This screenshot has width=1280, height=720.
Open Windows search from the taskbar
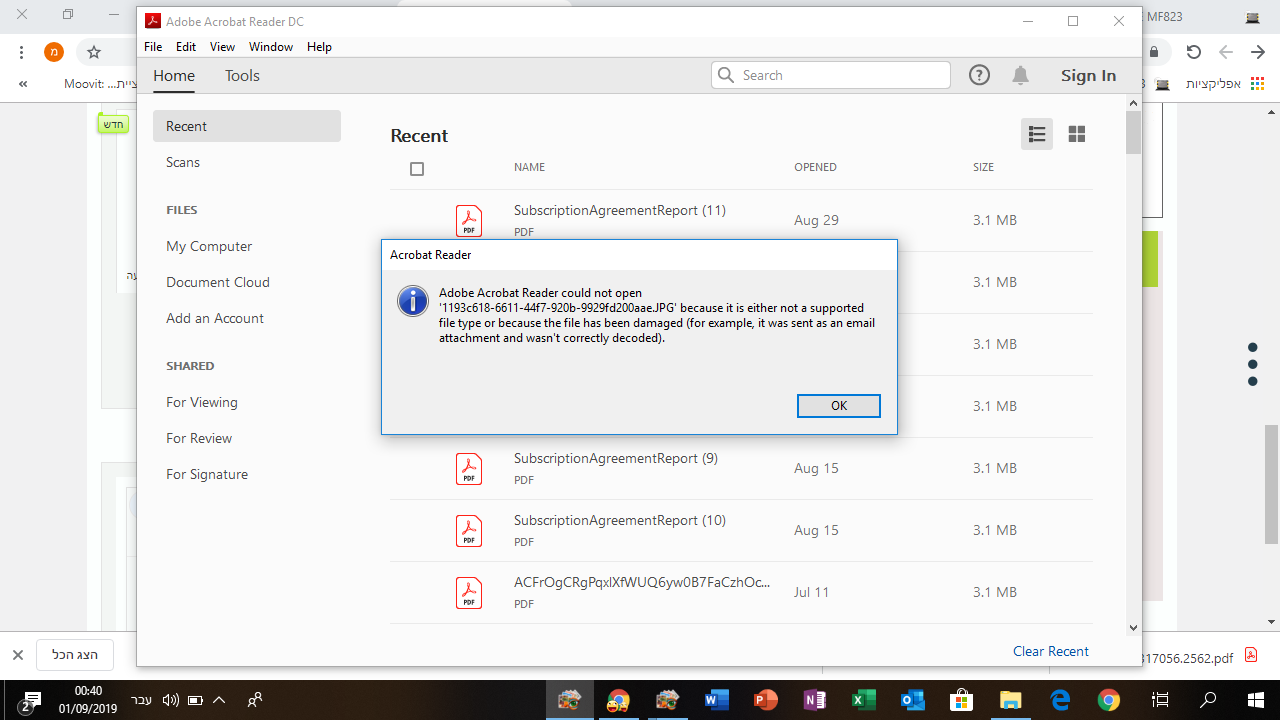(1208, 700)
